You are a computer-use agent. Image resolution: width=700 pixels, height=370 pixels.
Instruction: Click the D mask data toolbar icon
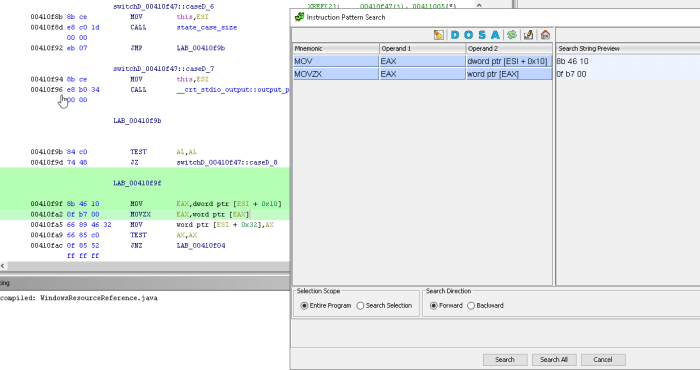coord(454,35)
